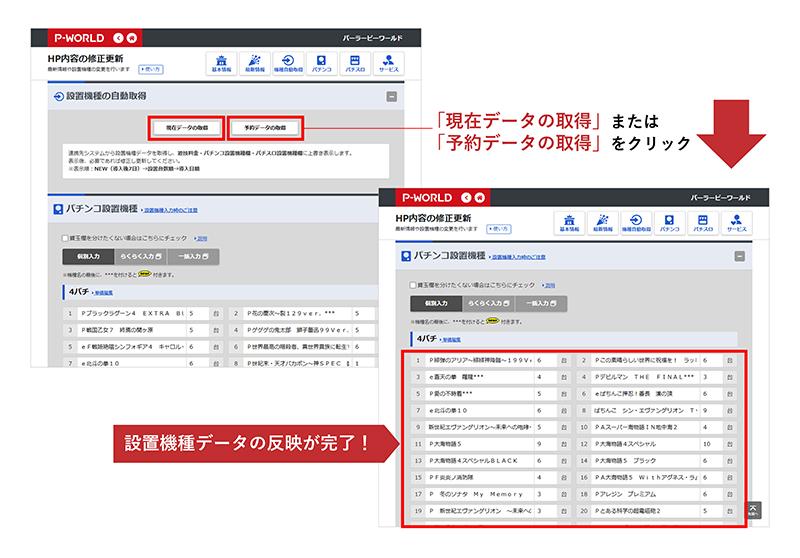The image size is (800, 558).
Task: Click パチスロ nav icon in the red-outlined results window
Action: coord(703,223)
